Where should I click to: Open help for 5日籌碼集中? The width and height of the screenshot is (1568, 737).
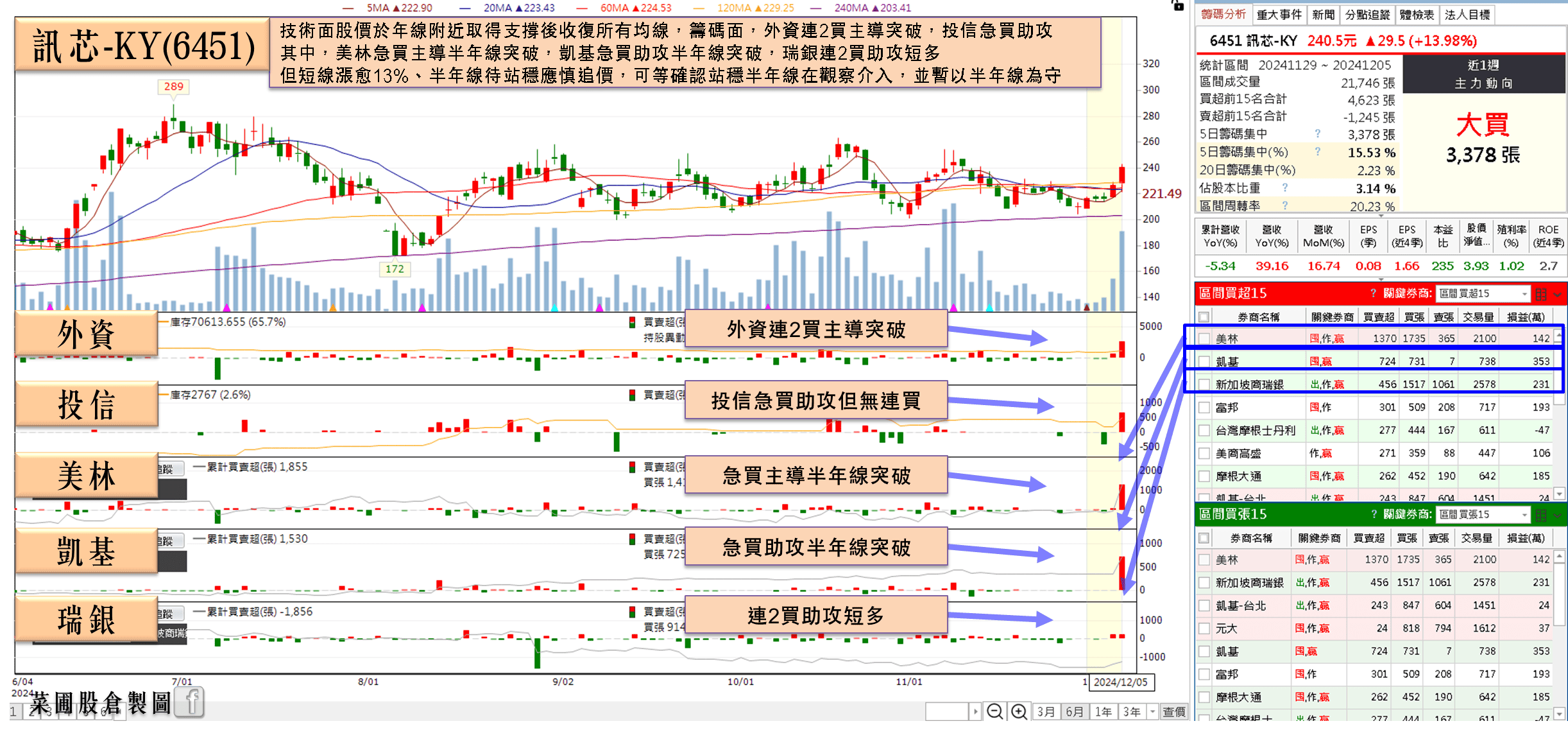[x=1318, y=134]
